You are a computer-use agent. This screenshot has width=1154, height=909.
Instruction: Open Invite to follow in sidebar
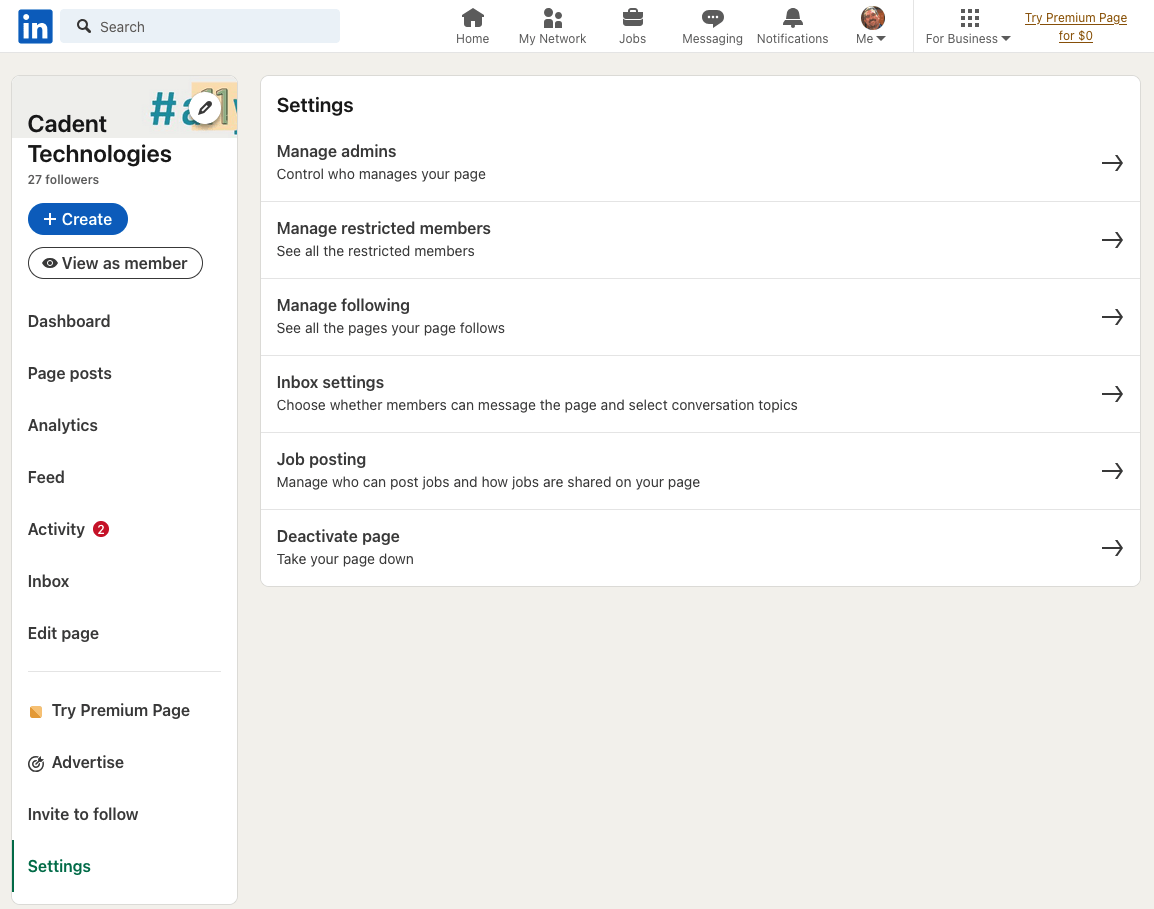(83, 814)
